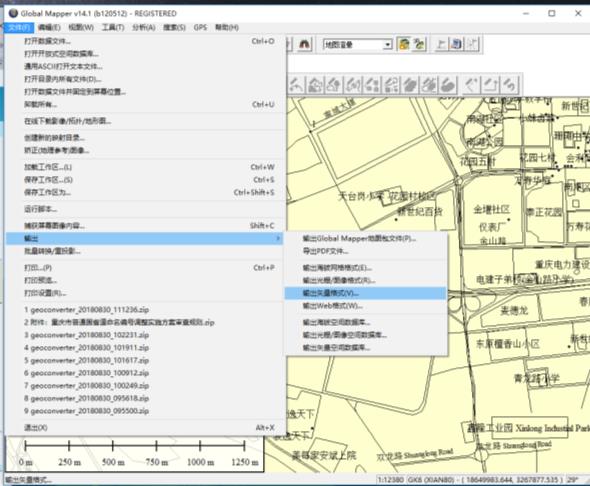Click the solid blob area digitizer icon
The width and height of the screenshot is (590, 486).
click(x=410, y=85)
